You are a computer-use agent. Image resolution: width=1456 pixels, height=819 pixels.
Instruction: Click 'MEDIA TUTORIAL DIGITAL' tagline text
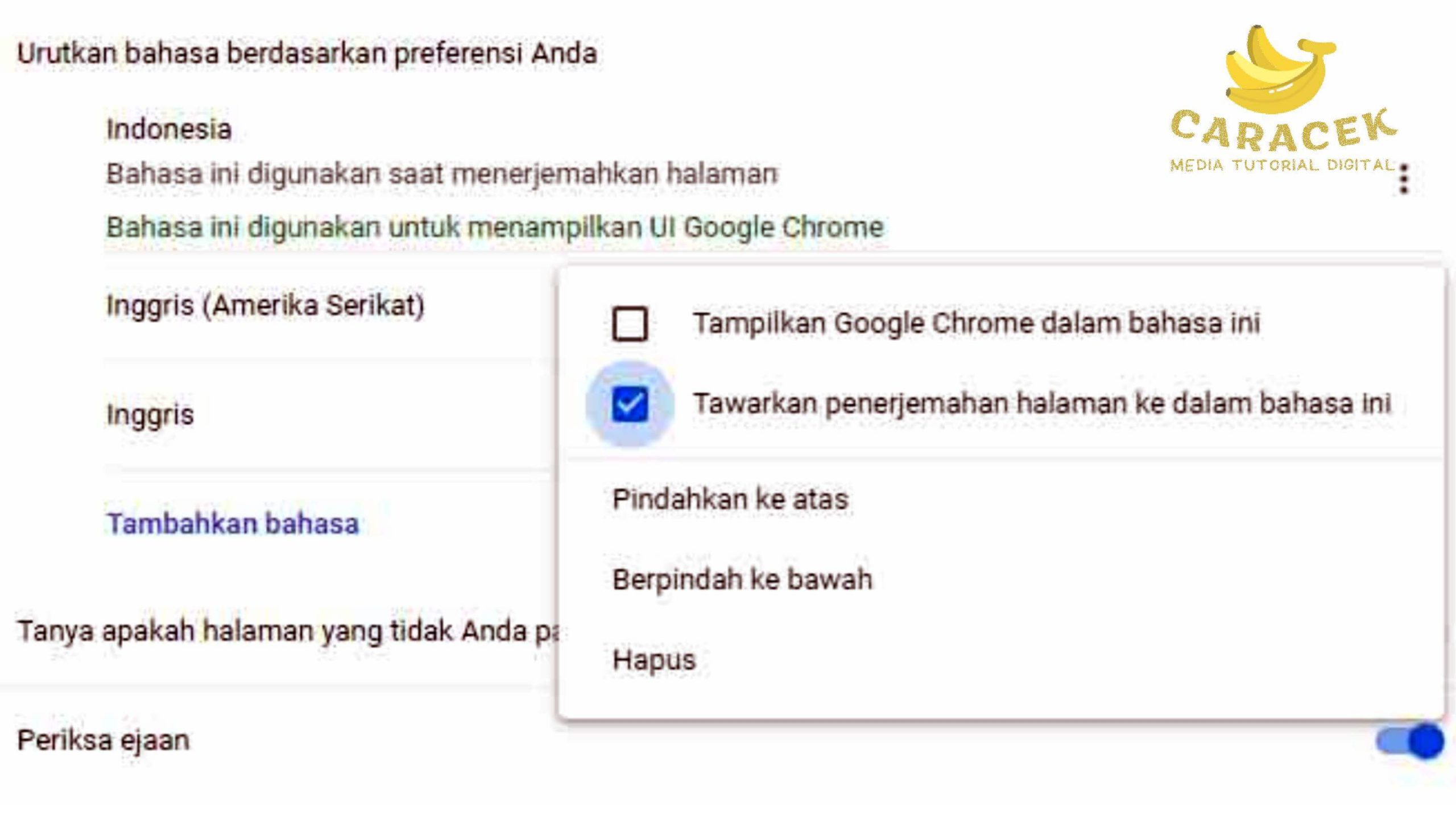pos(1282,166)
